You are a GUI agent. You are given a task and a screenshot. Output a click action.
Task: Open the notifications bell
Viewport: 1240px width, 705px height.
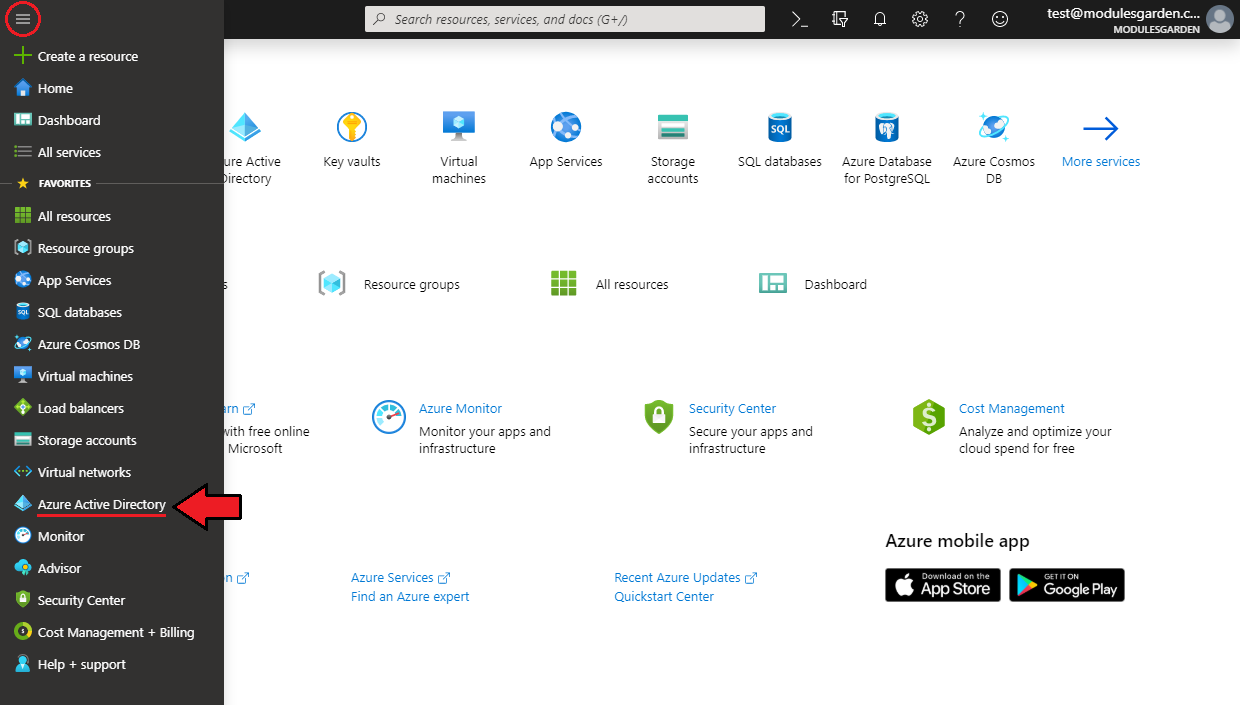click(880, 19)
